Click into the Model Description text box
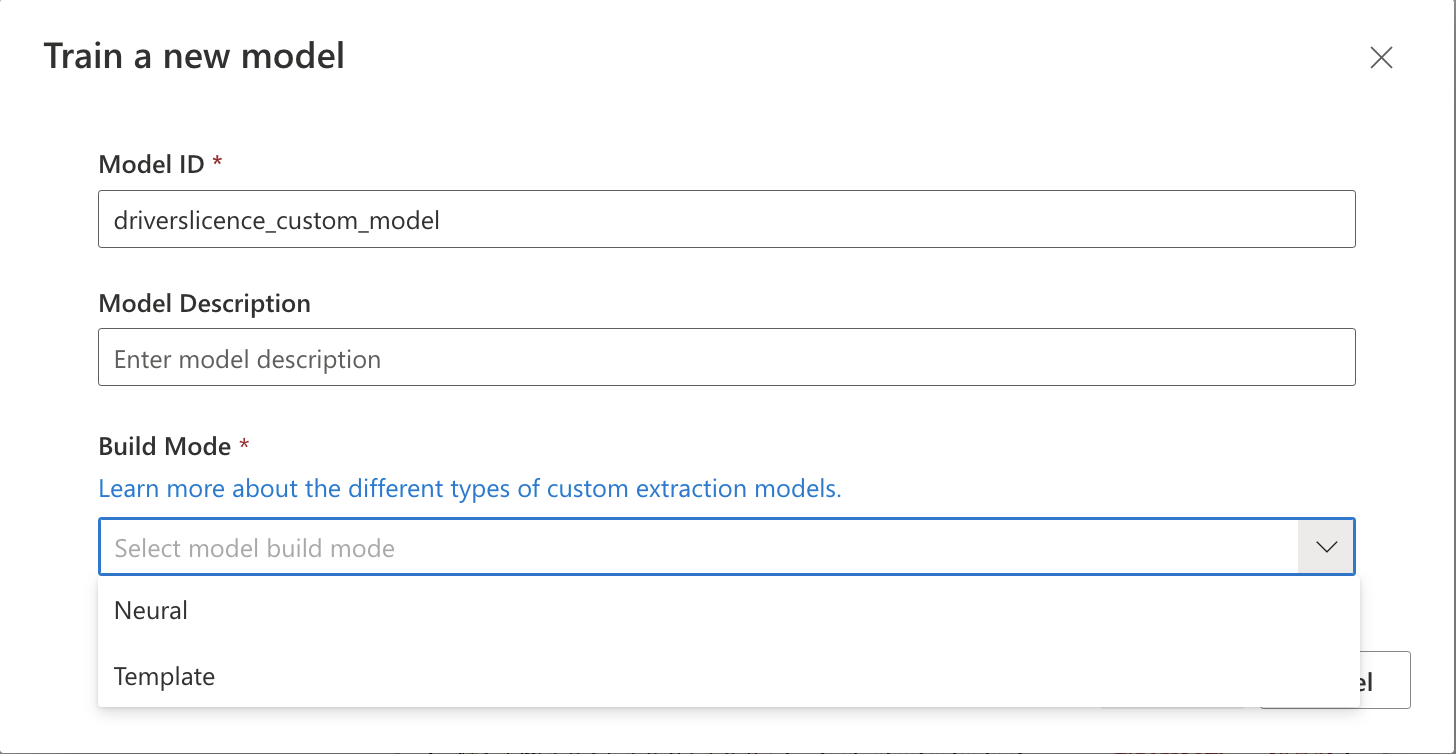This screenshot has width=1456, height=754. click(x=726, y=358)
